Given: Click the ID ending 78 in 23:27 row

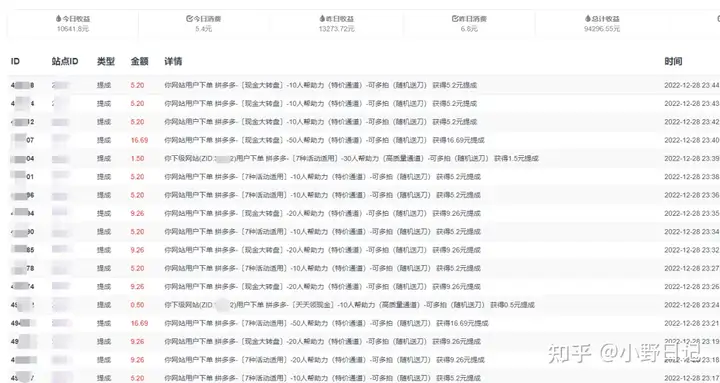Looking at the screenshot, I should (x=22, y=269).
